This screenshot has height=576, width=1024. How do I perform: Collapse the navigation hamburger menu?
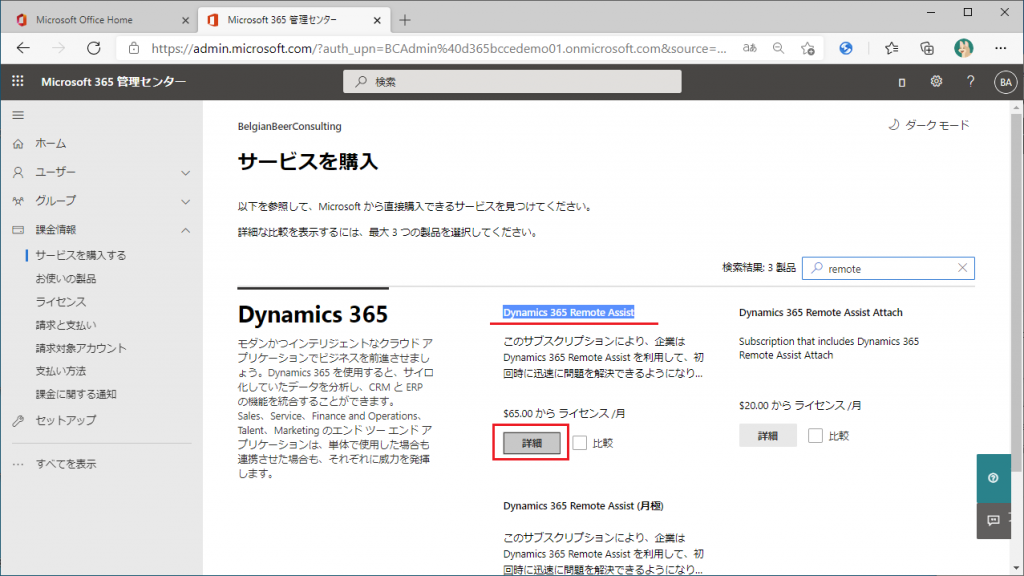[18, 116]
